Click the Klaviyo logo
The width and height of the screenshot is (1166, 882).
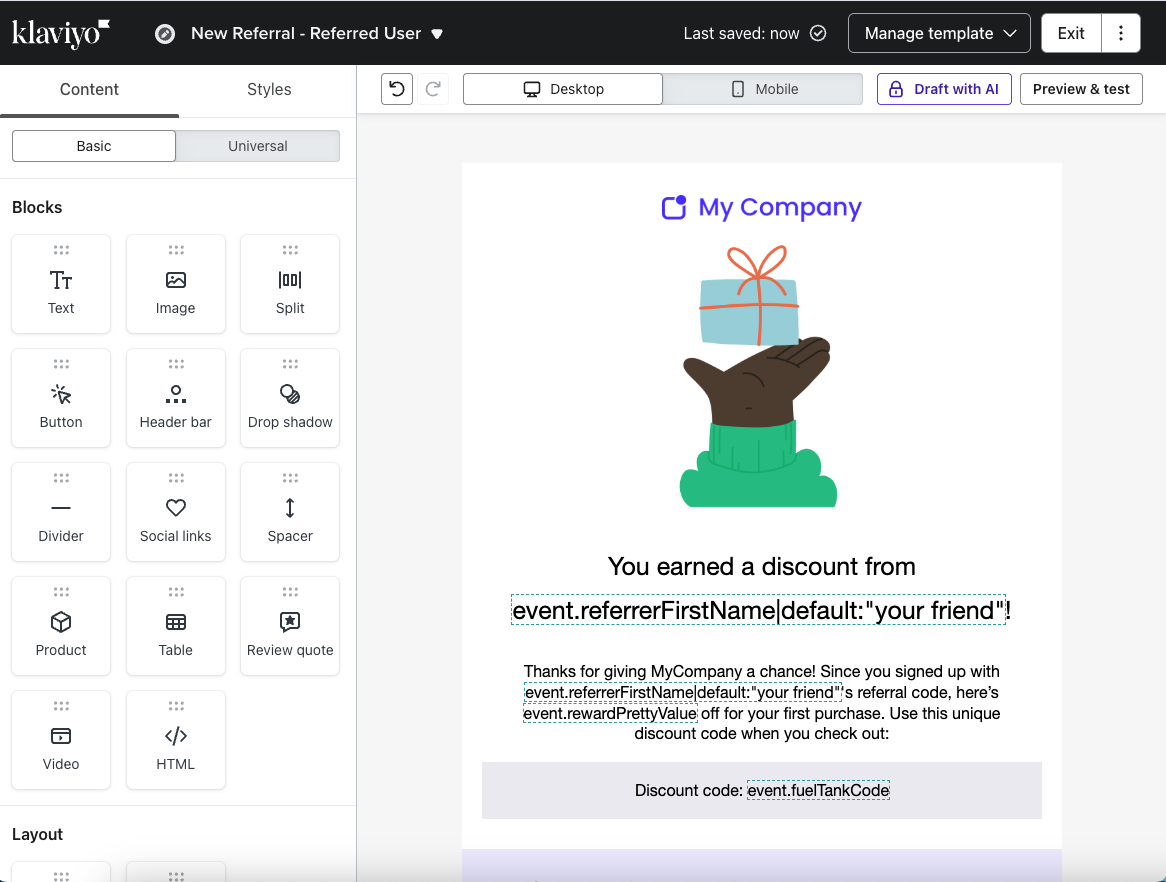coord(61,33)
